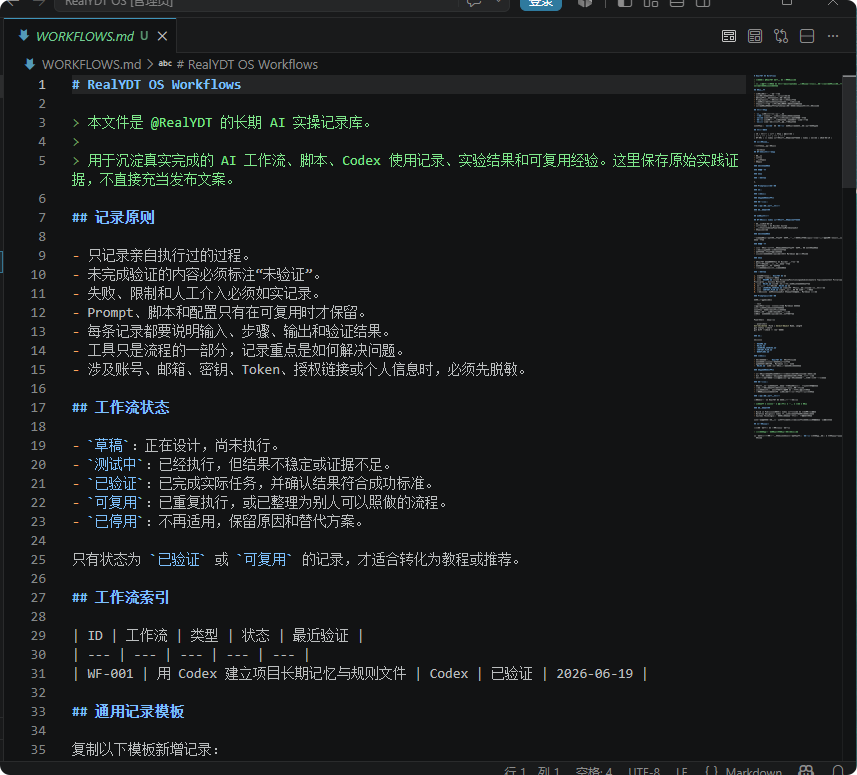
Task: Click the 登录 sign-in button
Action: point(541,3)
